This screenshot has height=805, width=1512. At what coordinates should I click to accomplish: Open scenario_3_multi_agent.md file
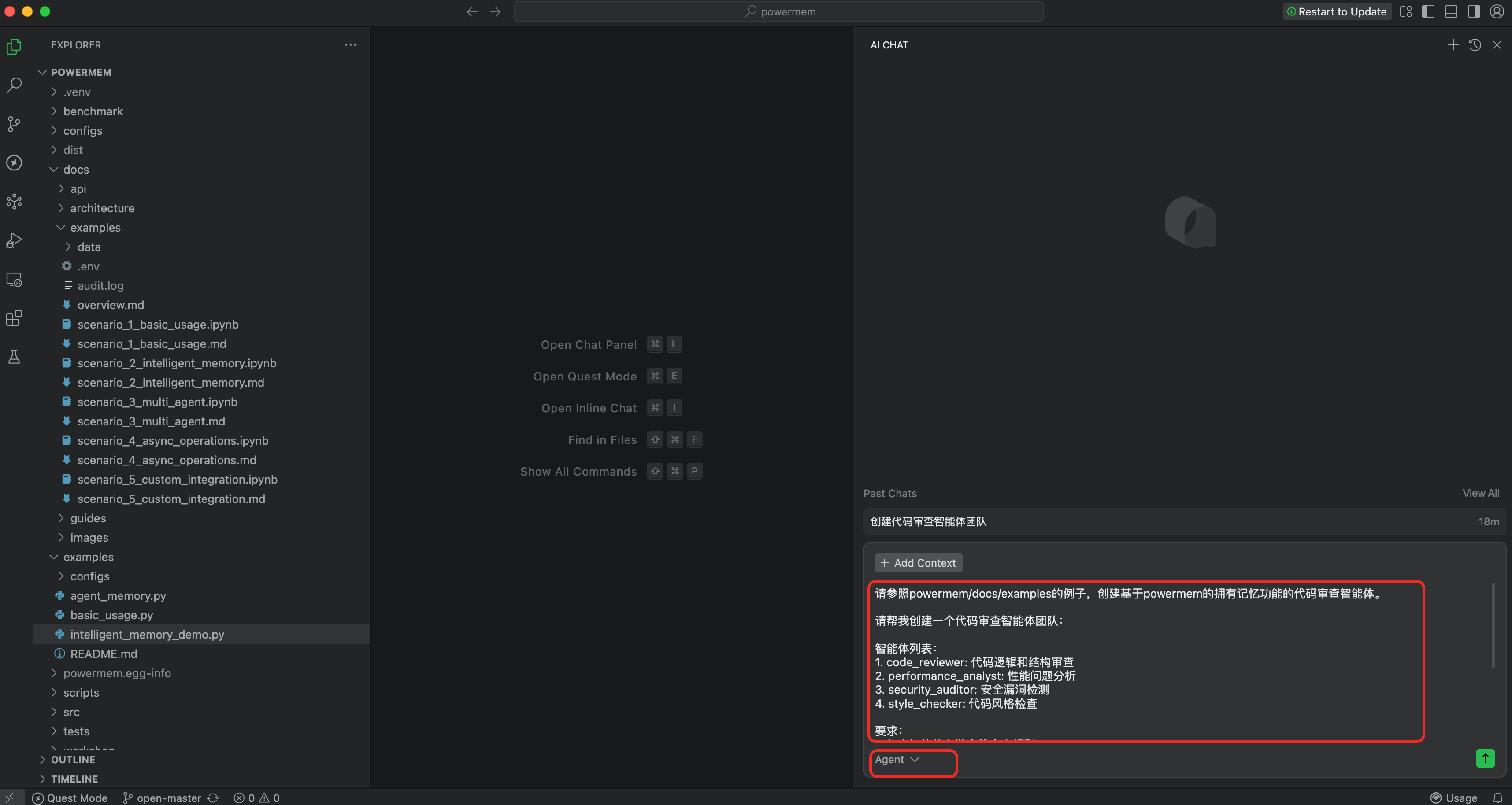[151, 421]
